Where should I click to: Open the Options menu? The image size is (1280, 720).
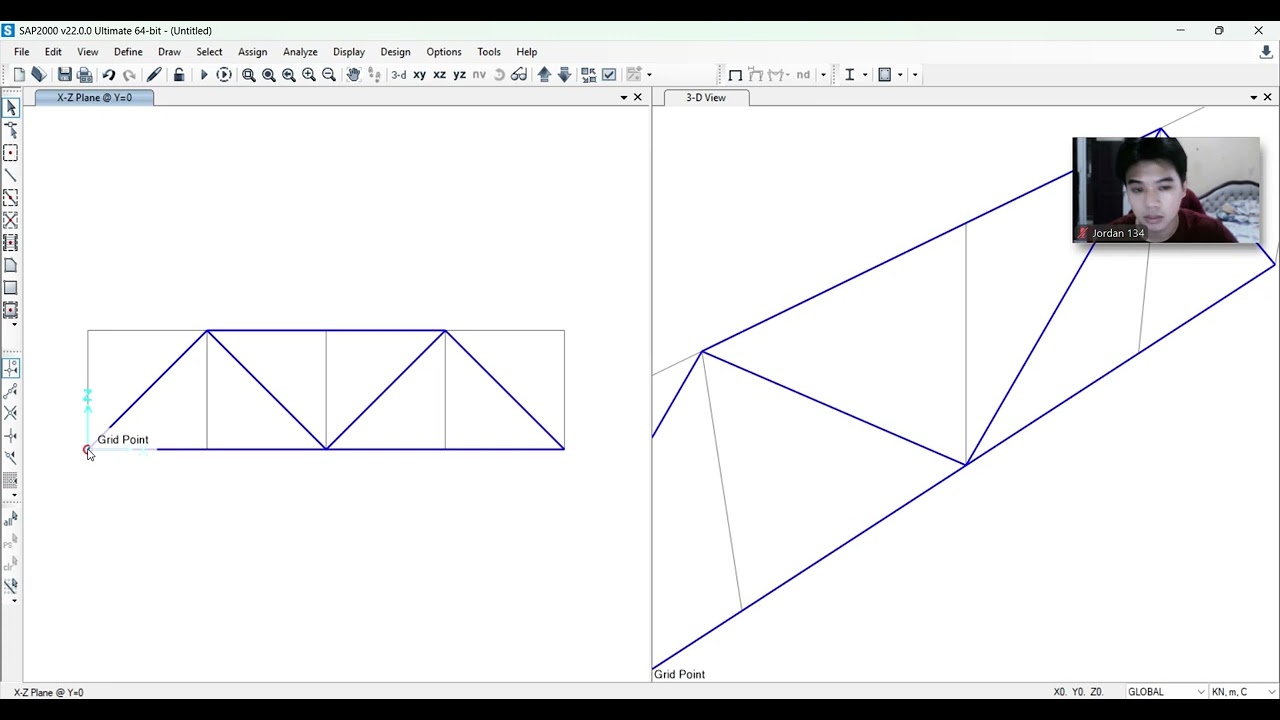point(444,52)
